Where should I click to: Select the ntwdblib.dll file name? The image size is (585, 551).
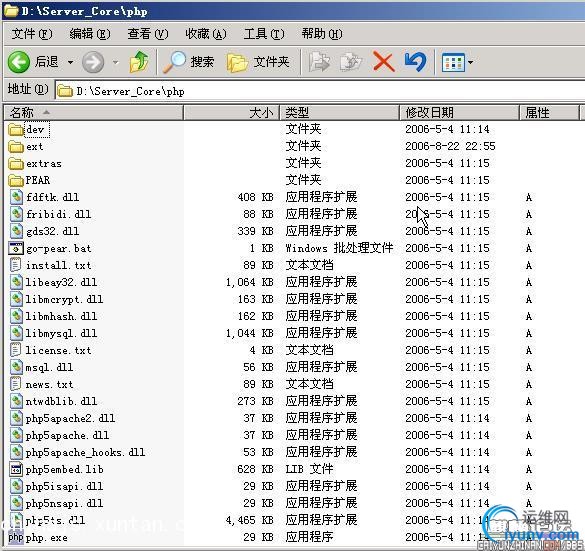[61, 401]
